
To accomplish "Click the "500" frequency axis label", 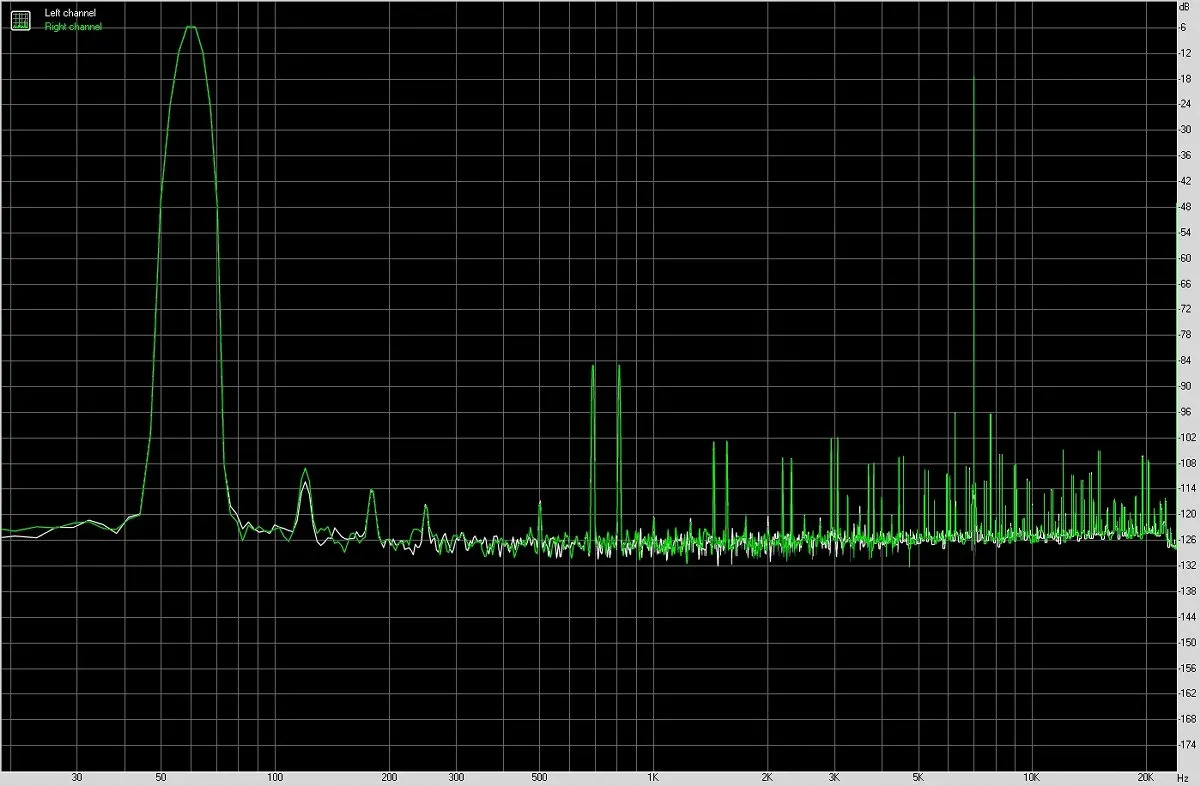I will 539,777.
